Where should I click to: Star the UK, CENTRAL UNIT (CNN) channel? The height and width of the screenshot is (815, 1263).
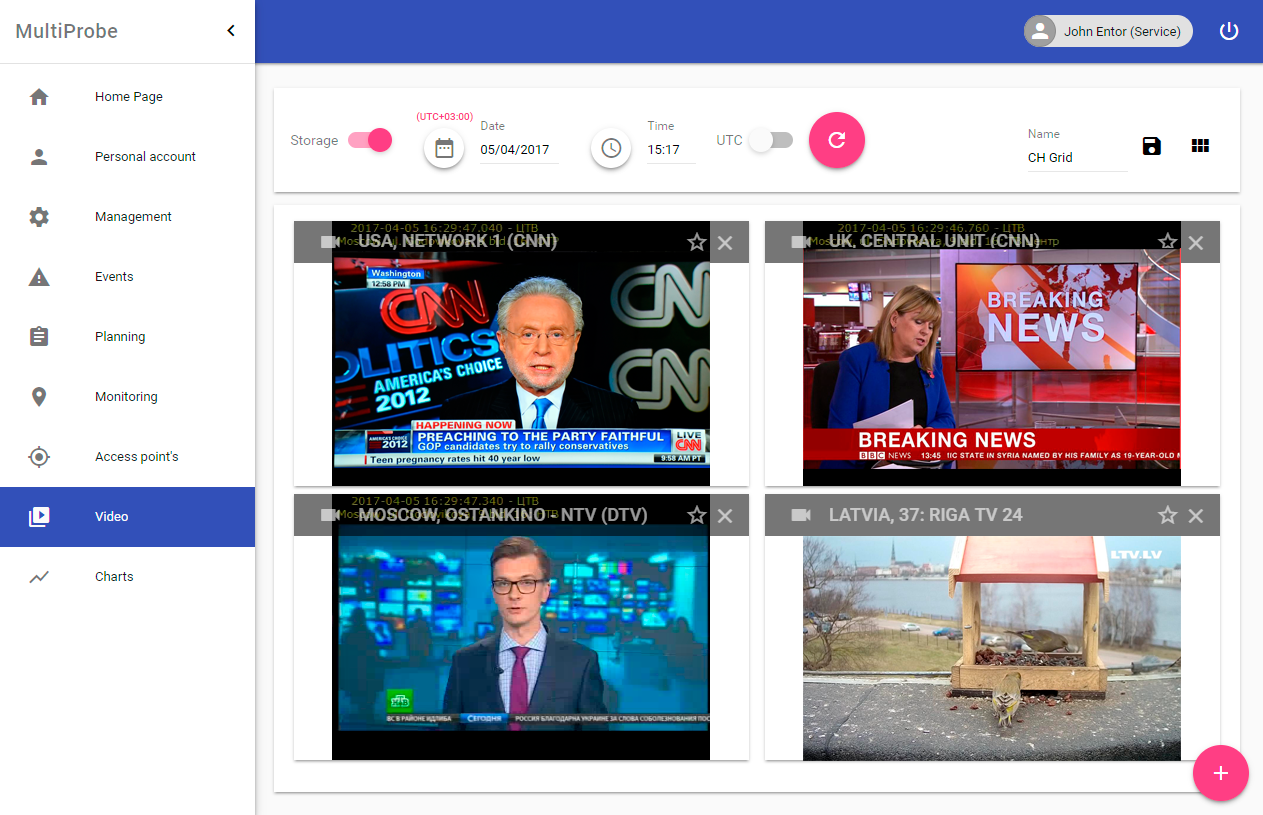[1167, 242]
